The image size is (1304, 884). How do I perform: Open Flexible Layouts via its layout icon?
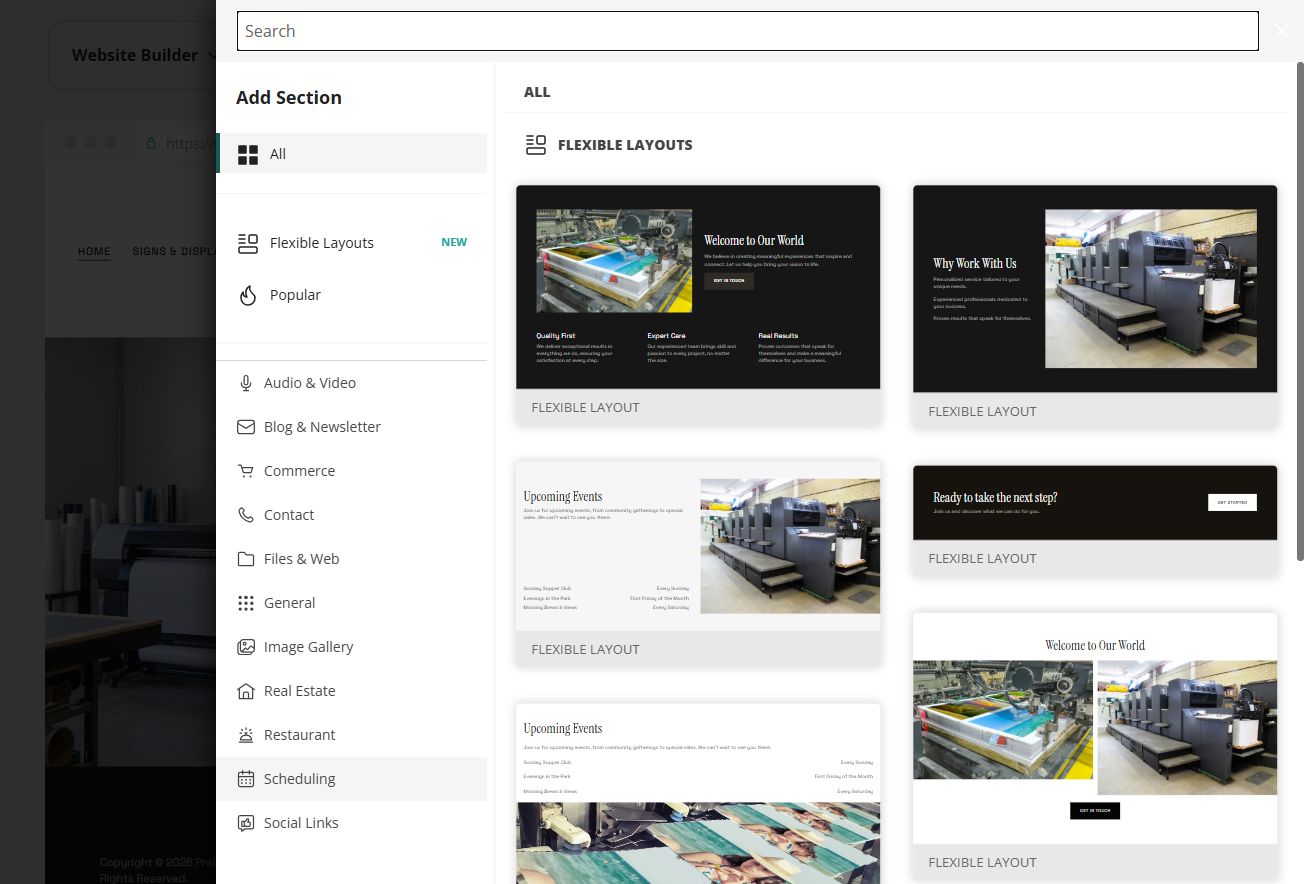(248, 243)
